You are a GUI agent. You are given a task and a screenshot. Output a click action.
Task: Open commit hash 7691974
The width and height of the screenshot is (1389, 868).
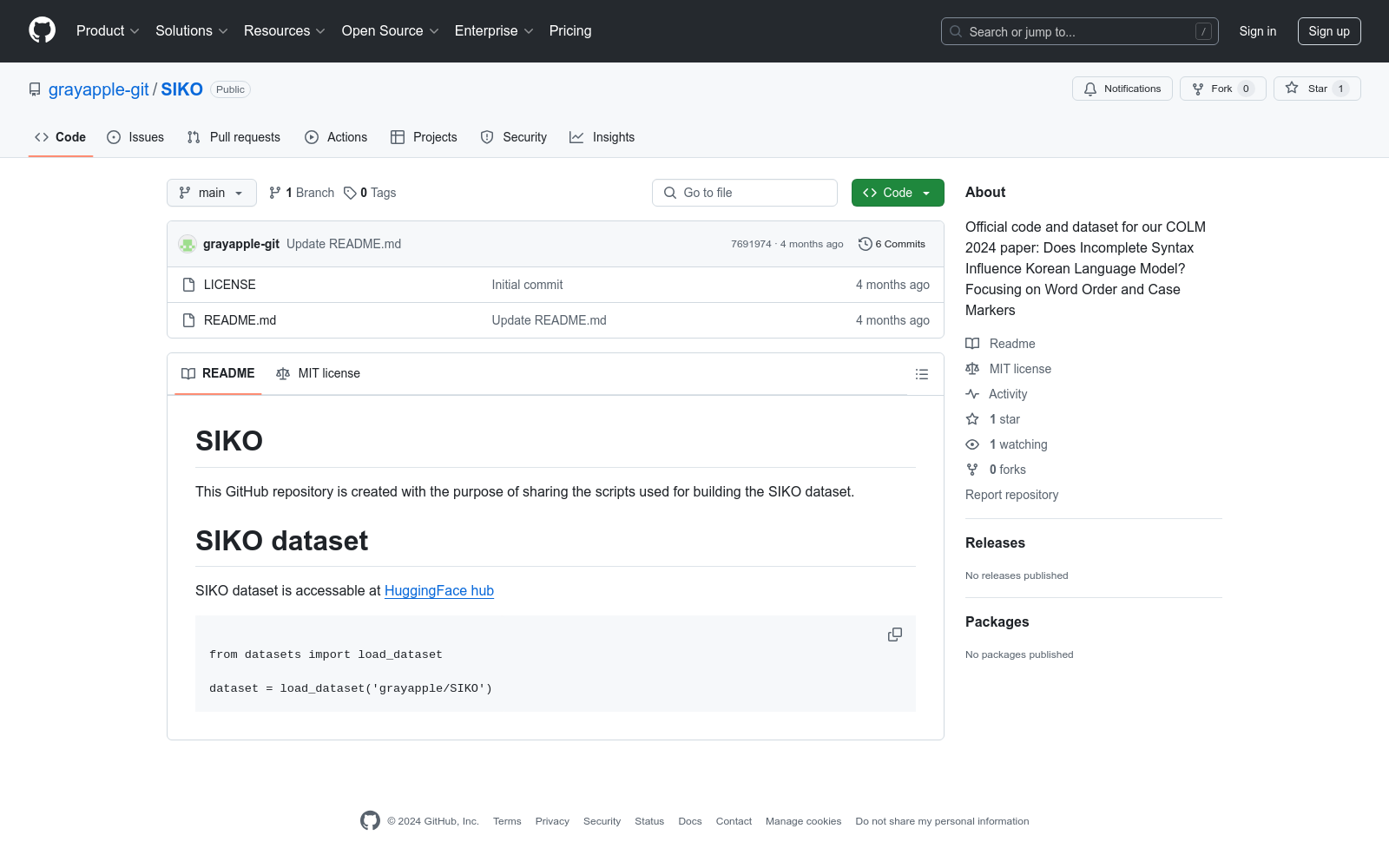751,244
